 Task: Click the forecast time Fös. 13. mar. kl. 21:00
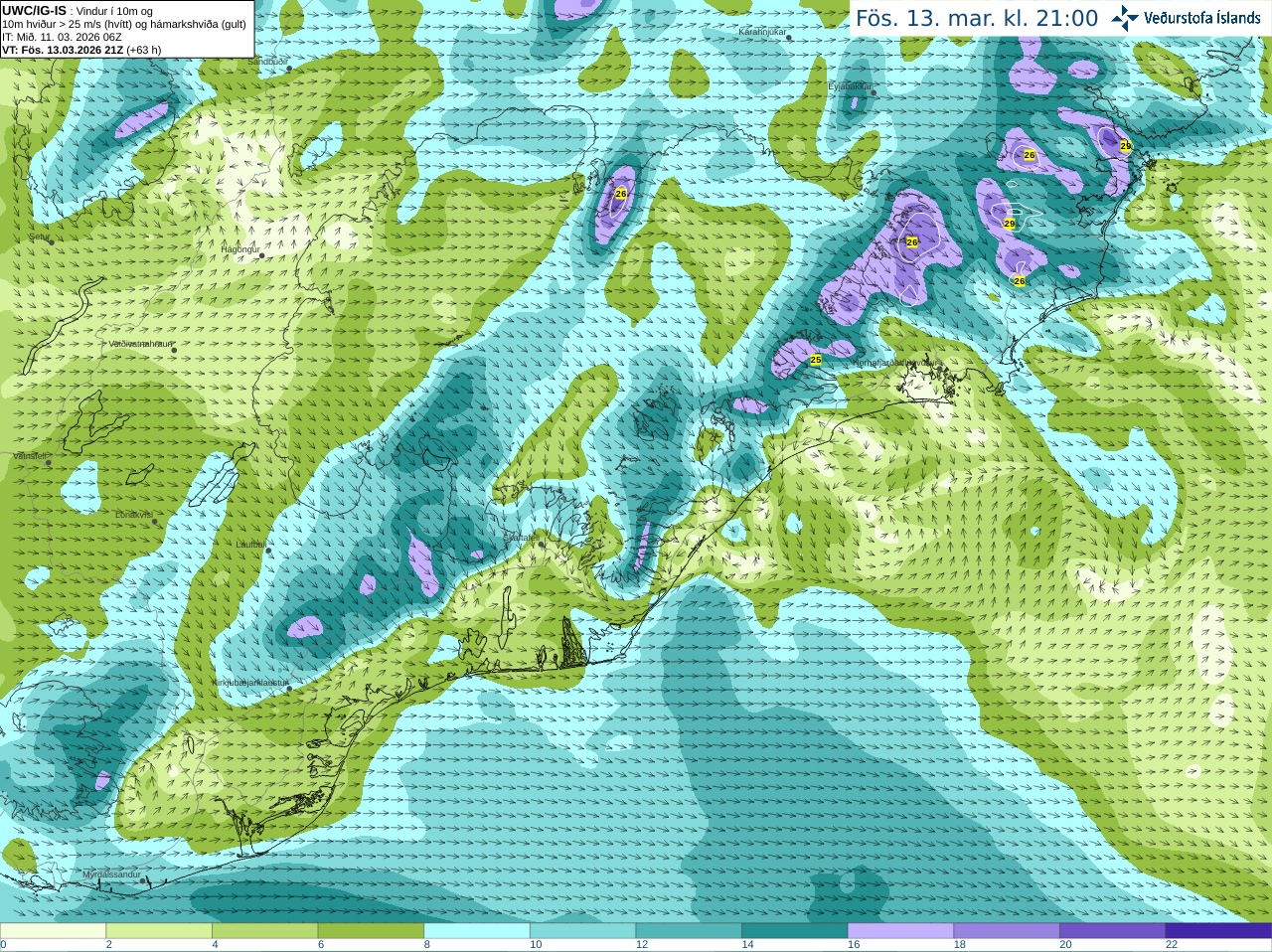click(977, 19)
